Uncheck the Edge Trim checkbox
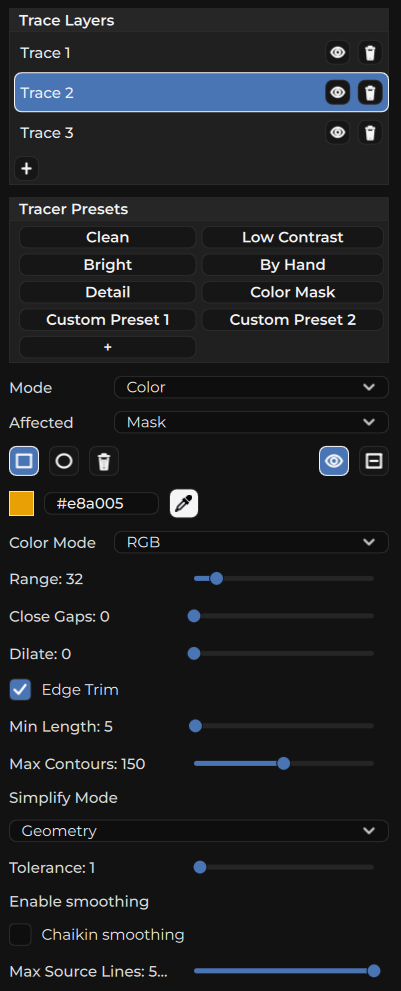This screenshot has height=991, width=401. 20,690
